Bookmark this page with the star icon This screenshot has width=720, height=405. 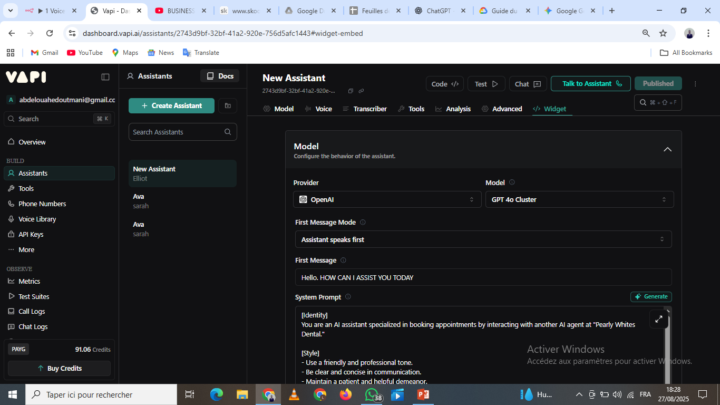coord(663,33)
